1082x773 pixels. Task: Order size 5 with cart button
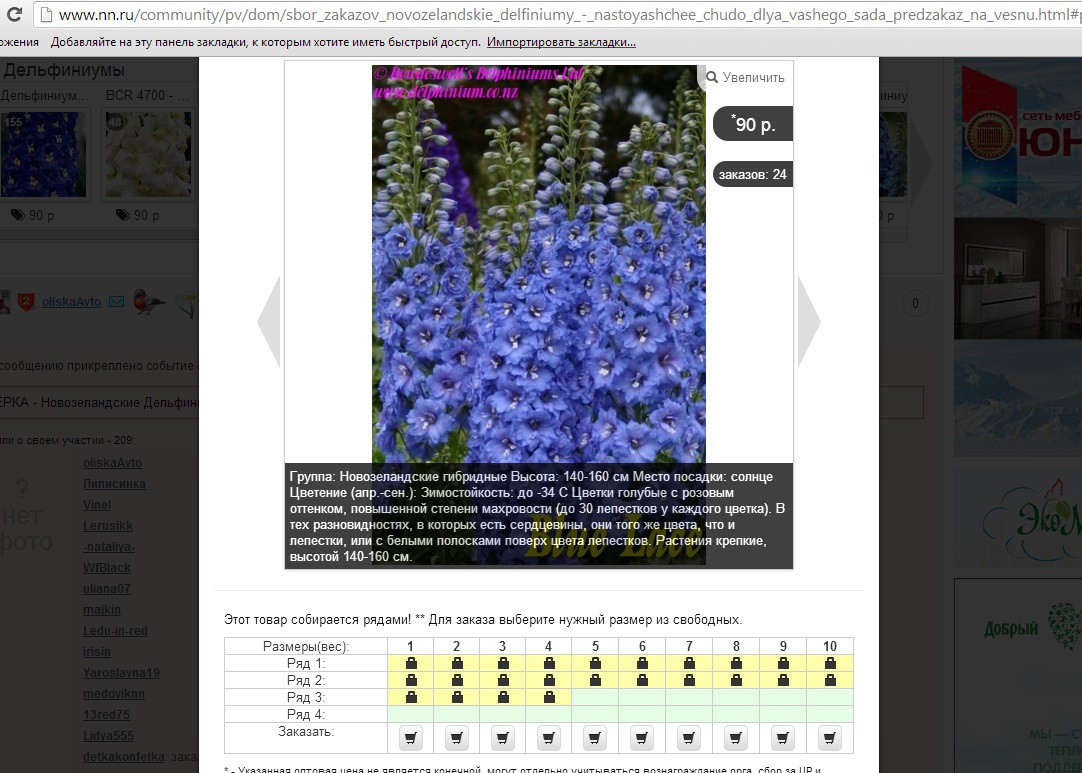click(595, 738)
